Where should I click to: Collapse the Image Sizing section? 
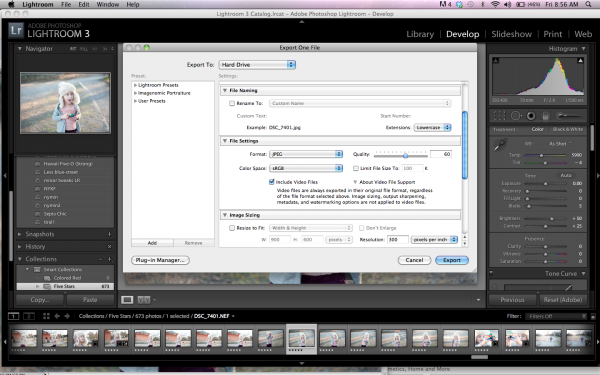[x=225, y=215]
